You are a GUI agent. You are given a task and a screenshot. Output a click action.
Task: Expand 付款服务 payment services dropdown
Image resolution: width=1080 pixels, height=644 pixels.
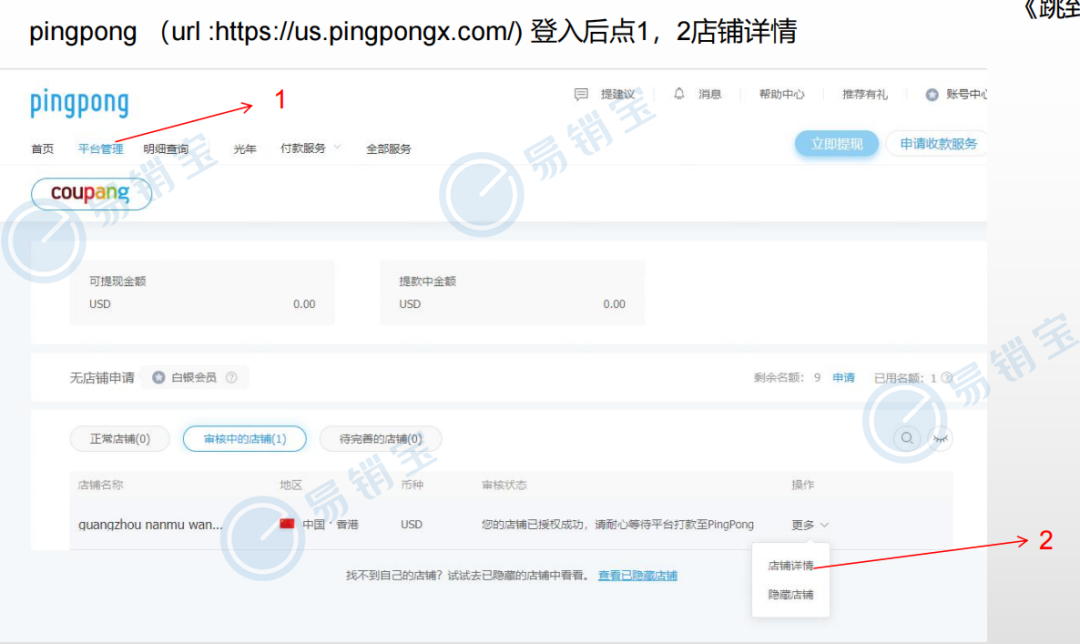pos(311,148)
